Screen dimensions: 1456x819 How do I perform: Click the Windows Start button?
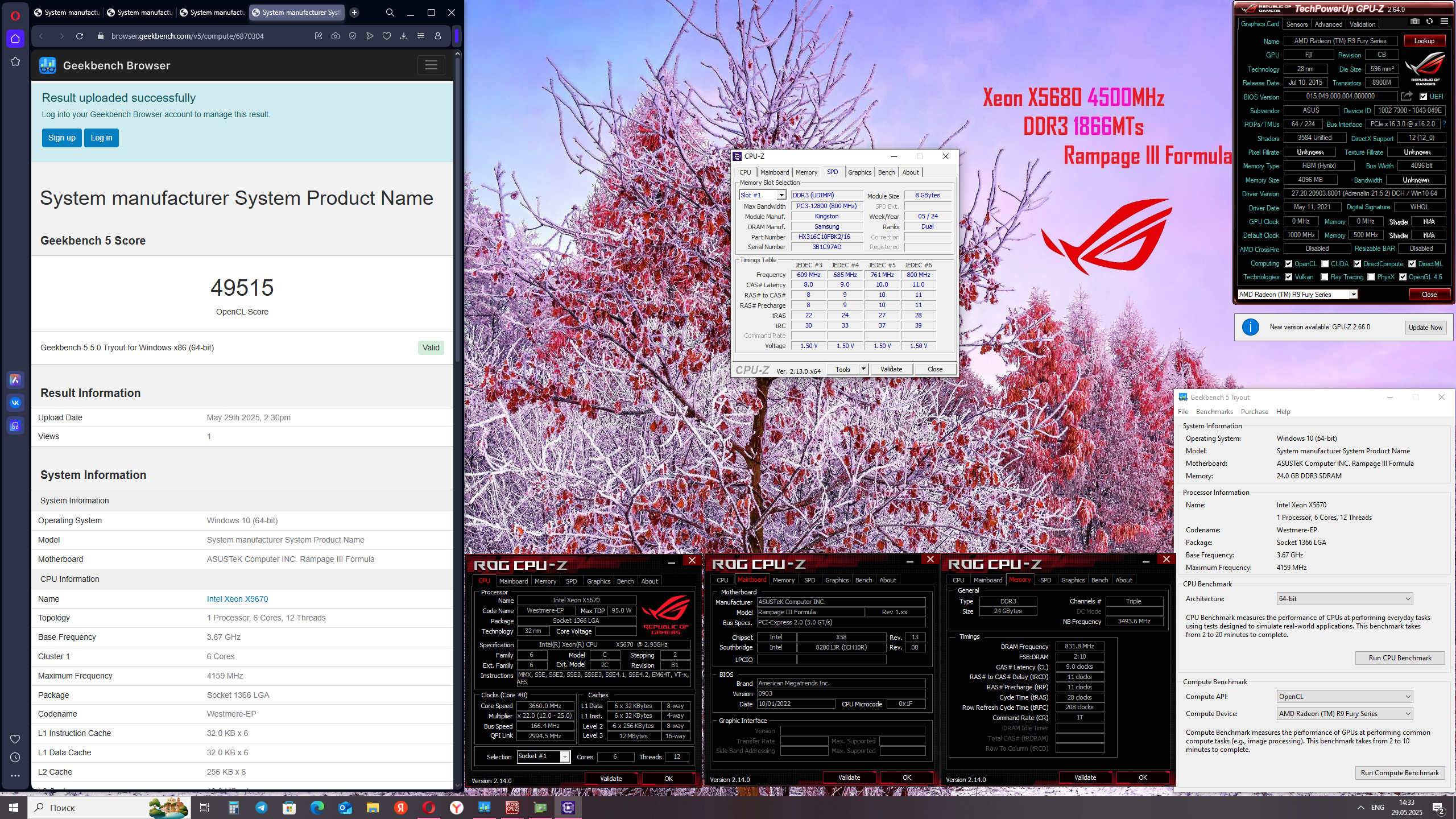pos(14,808)
